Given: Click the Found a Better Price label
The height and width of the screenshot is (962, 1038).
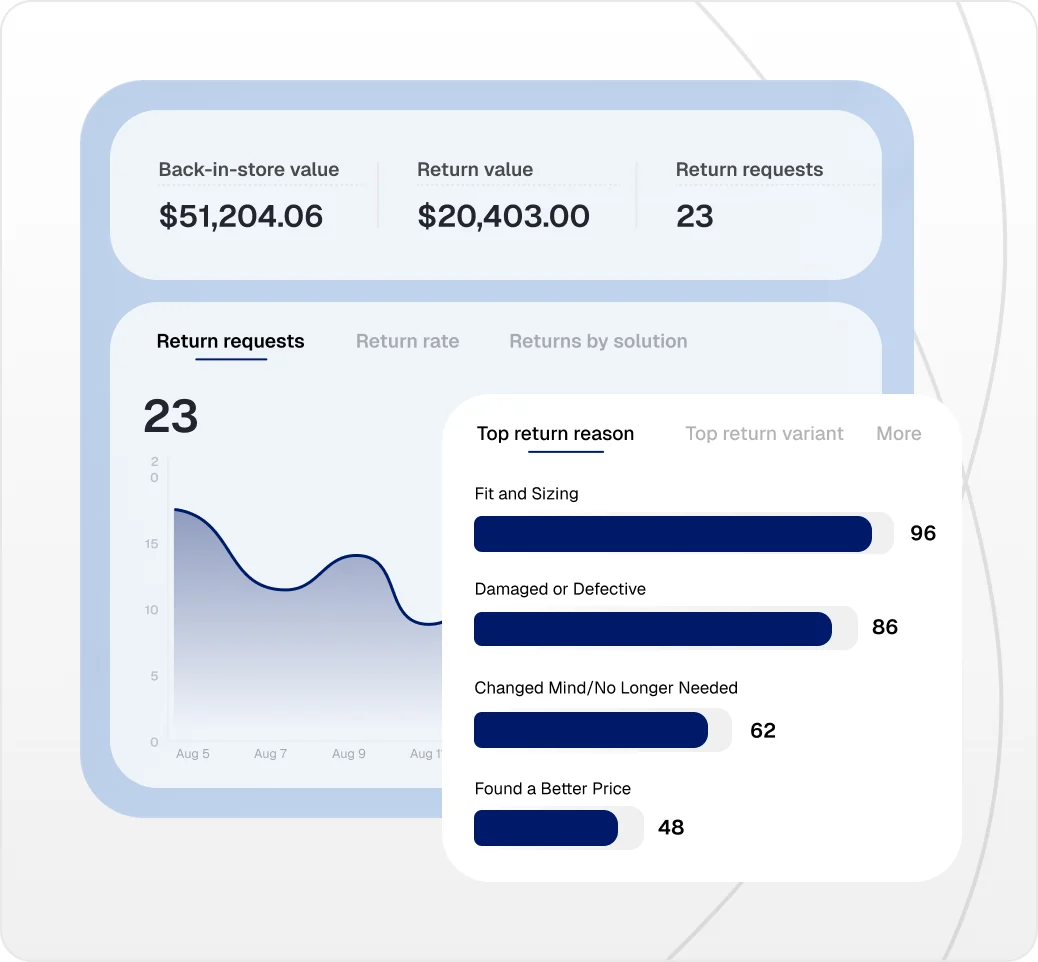Looking at the screenshot, I should point(553,789).
